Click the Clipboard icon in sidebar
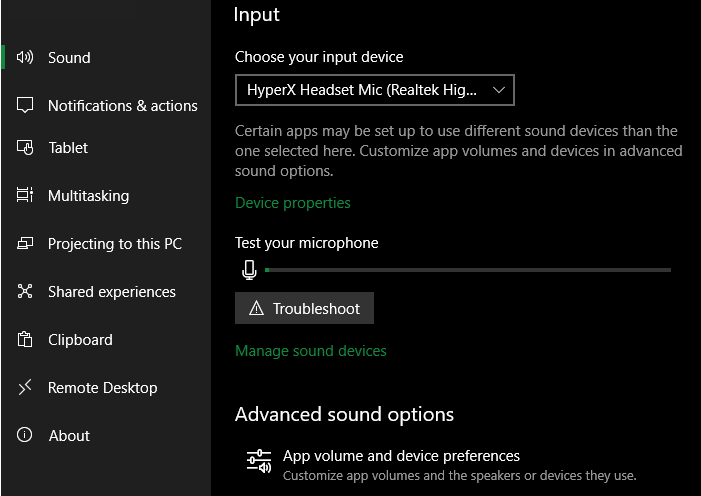Screen dimensions: 701x496 (x=25, y=339)
